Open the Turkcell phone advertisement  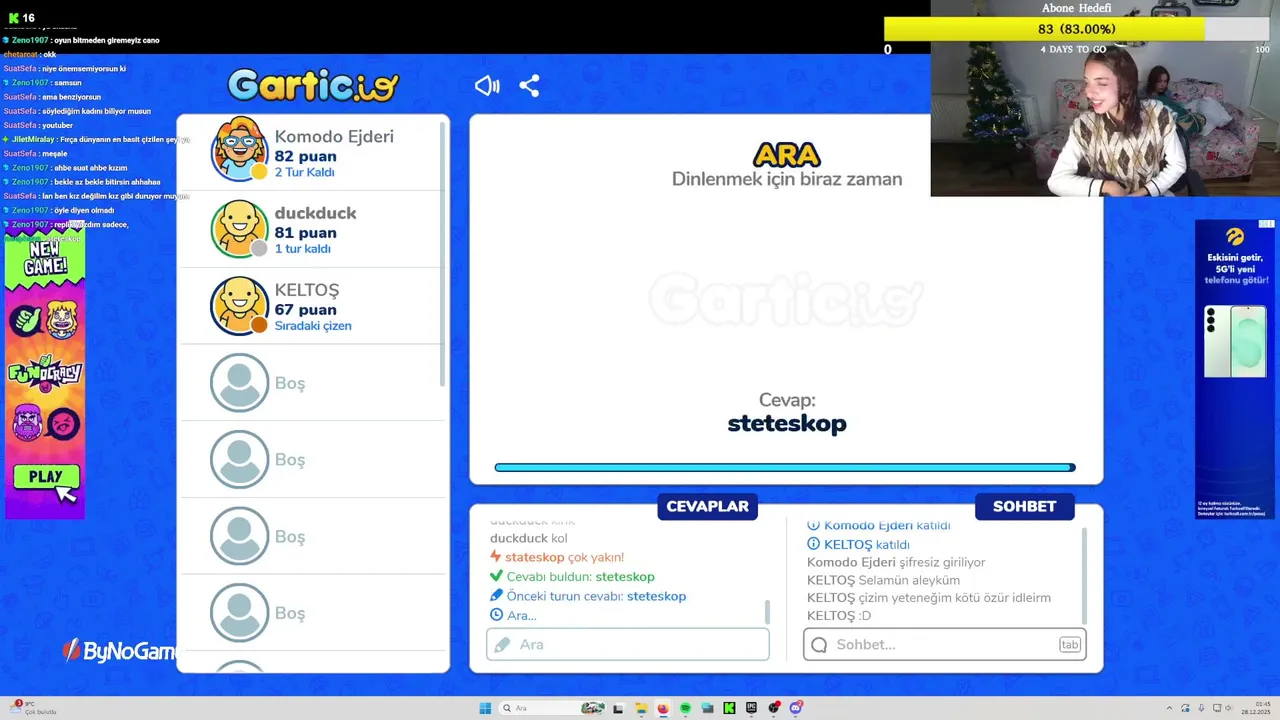(1235, 368)
